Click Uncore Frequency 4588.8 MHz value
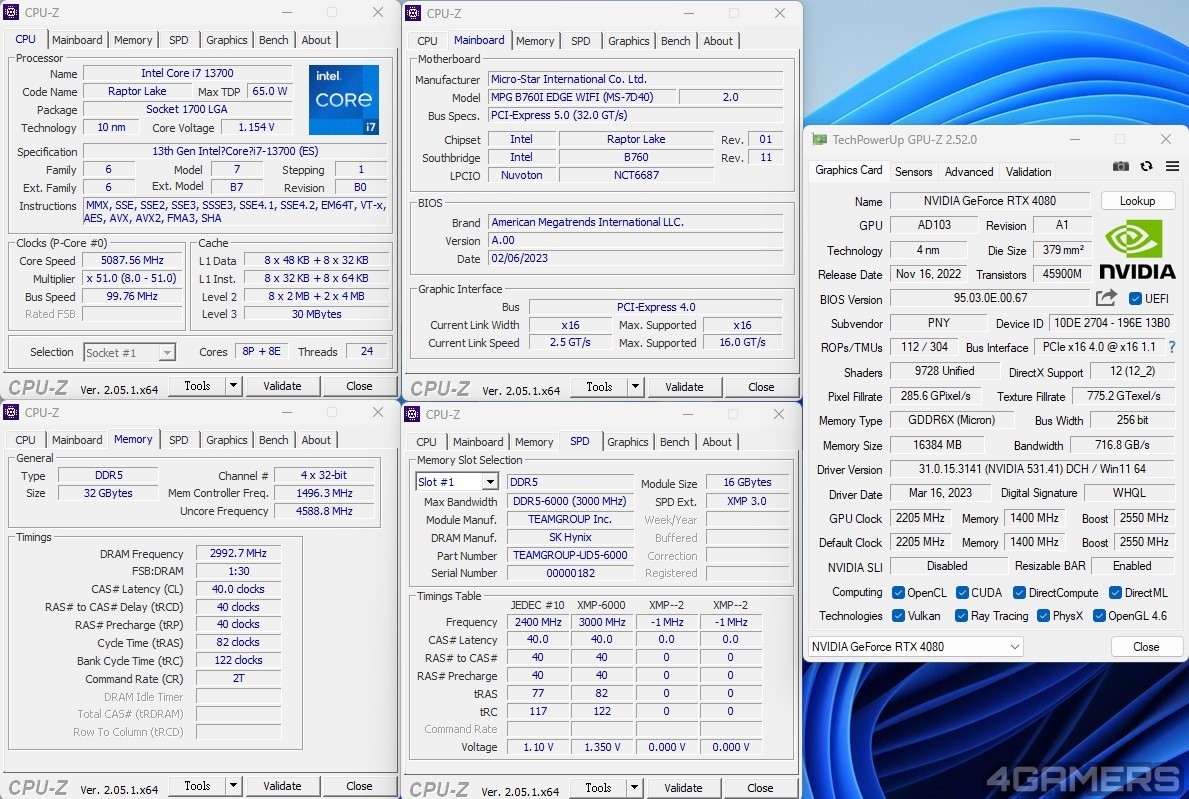Image resolution: width=1189 pixels, height=799 pixels. (324, 511)
